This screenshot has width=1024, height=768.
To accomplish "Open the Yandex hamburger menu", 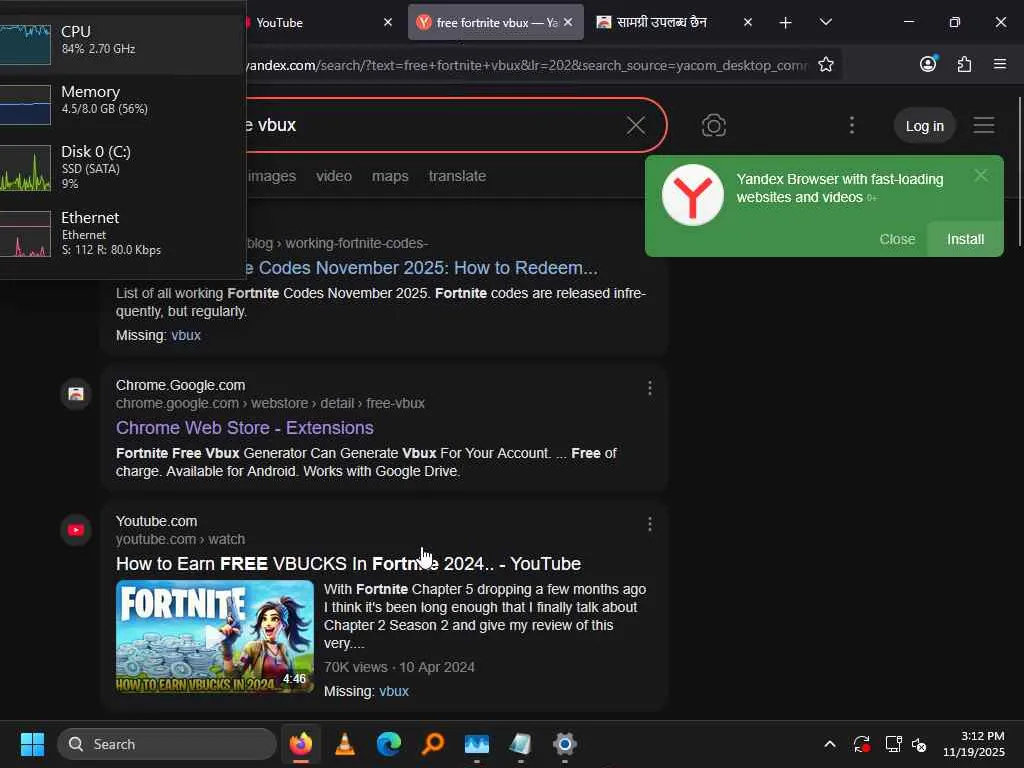I will (x=984, y=125).
